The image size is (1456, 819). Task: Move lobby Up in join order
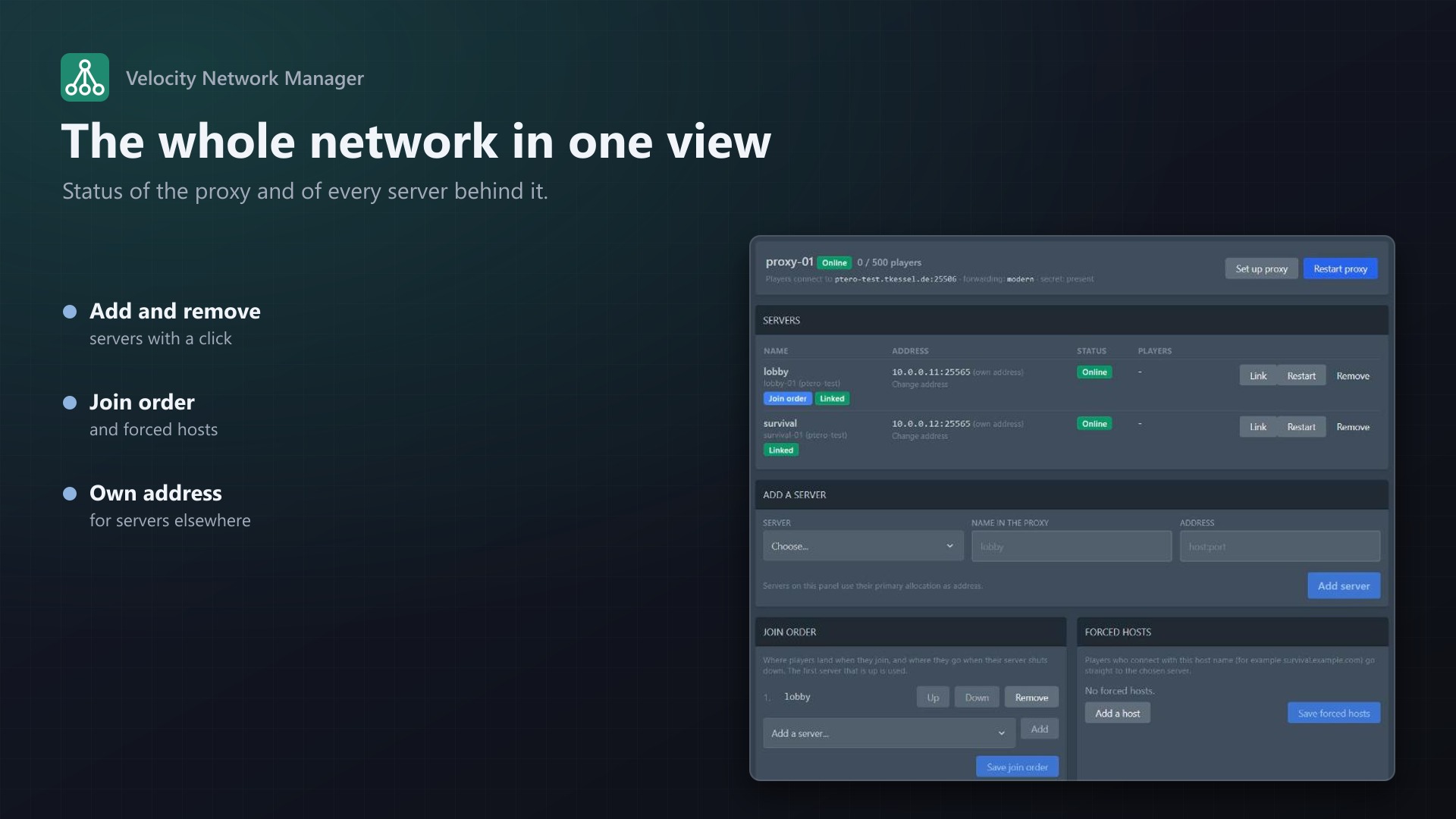(x=933, y=697)
